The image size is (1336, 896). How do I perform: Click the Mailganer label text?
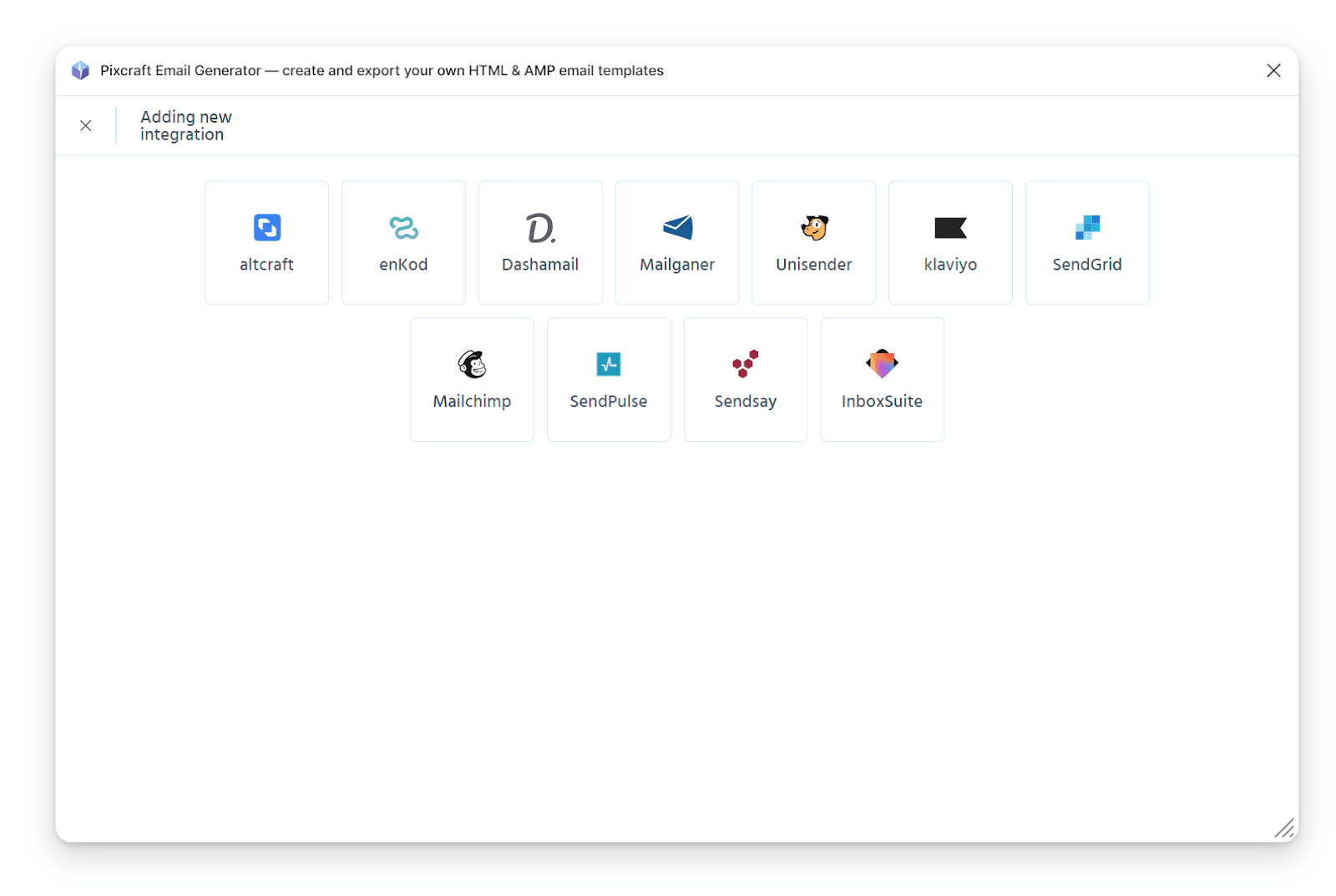677,266
